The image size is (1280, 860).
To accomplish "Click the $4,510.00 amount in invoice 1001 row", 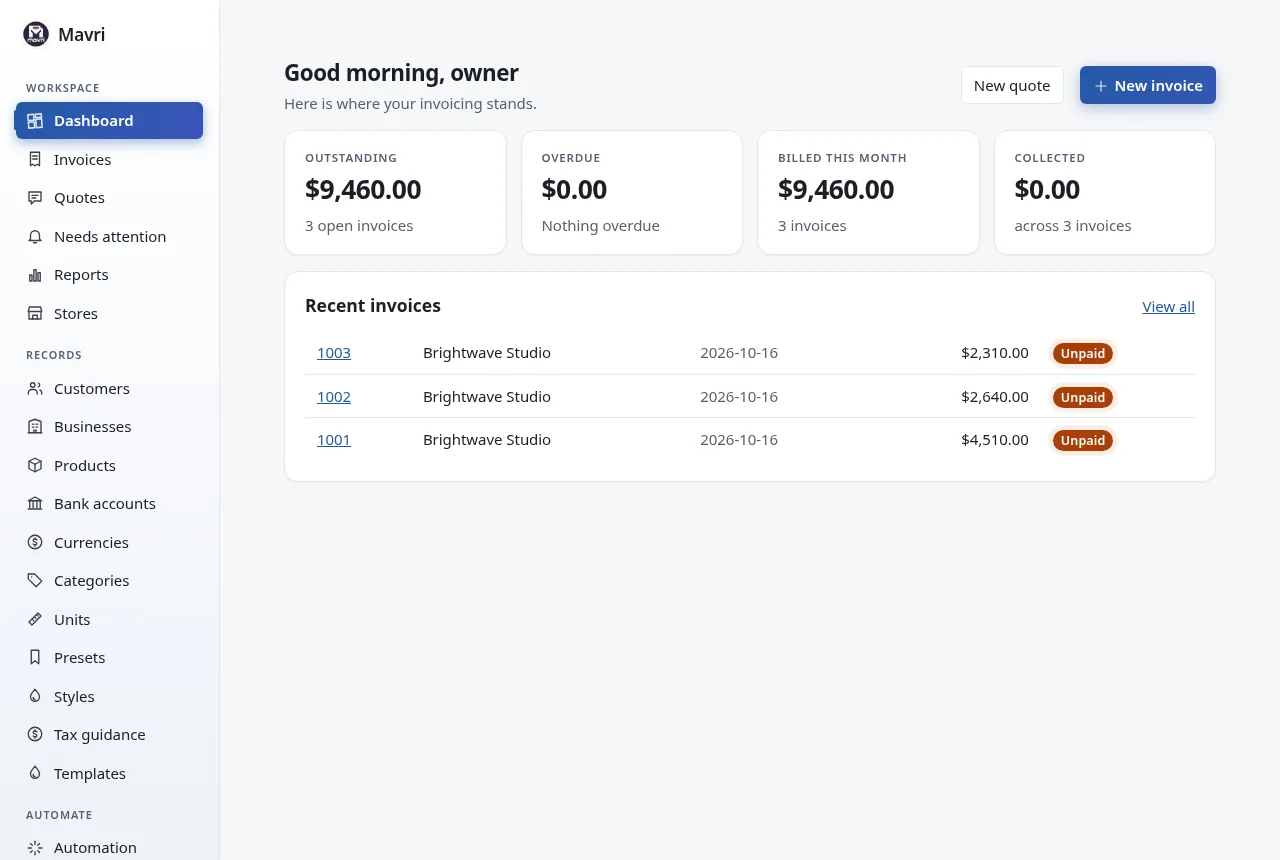I will 995,440.
